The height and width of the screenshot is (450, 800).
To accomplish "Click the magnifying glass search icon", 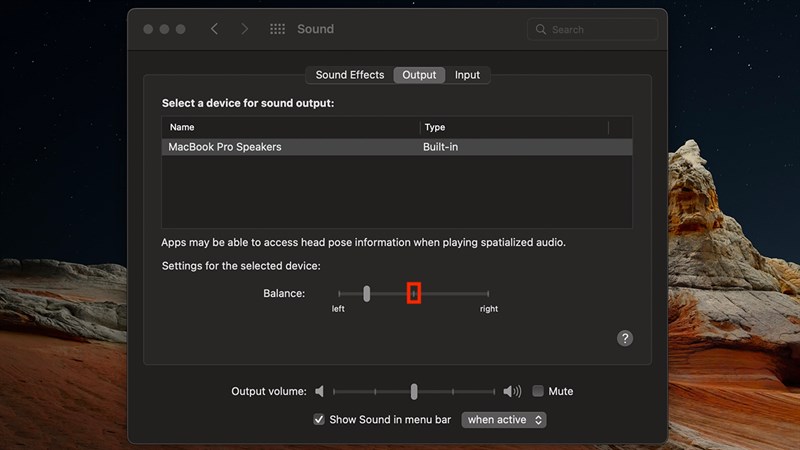I will pos(541,30).
